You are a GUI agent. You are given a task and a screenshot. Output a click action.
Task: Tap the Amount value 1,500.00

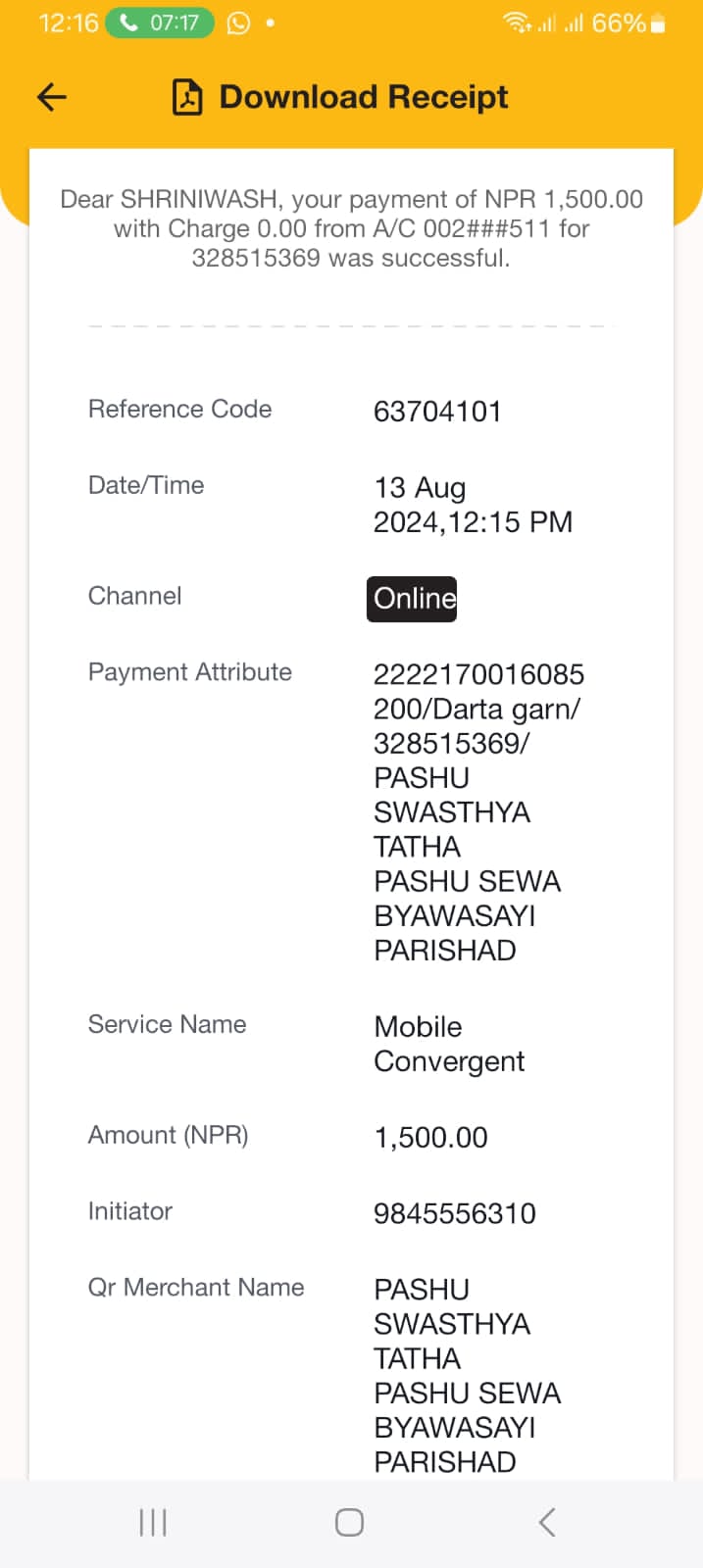click(430, 1138)
